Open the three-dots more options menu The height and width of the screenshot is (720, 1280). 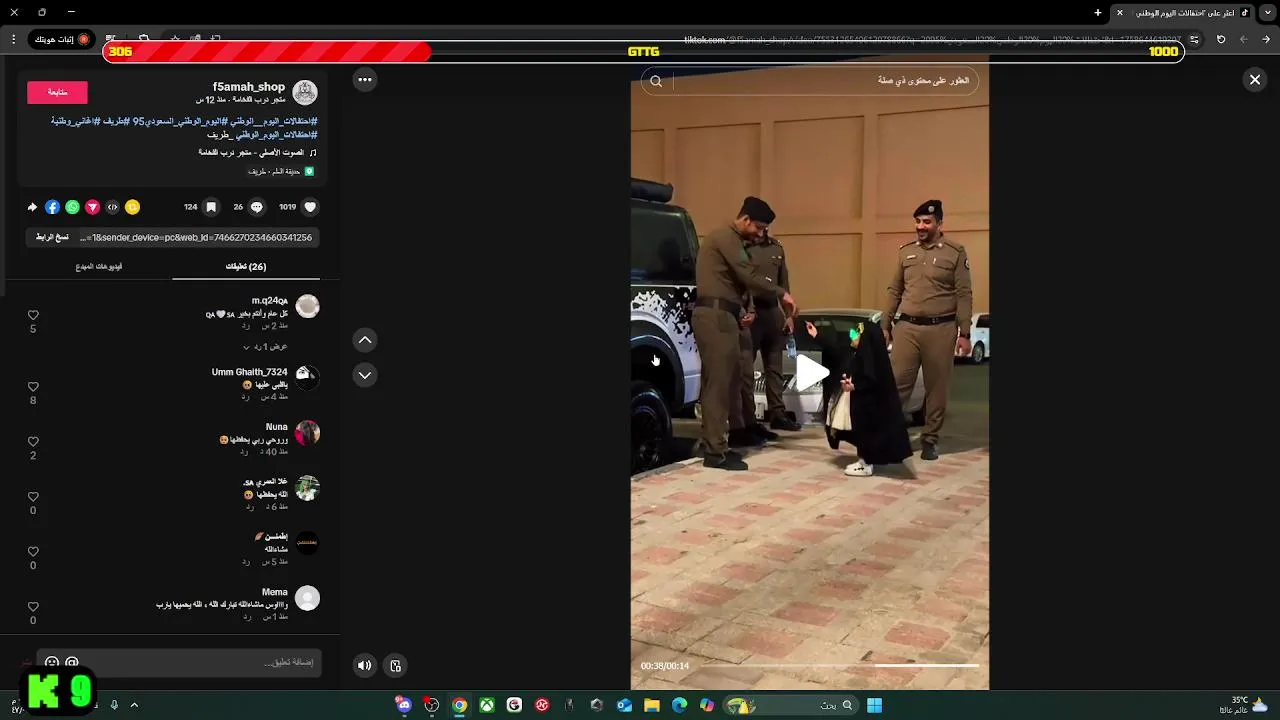click(365, 80)
